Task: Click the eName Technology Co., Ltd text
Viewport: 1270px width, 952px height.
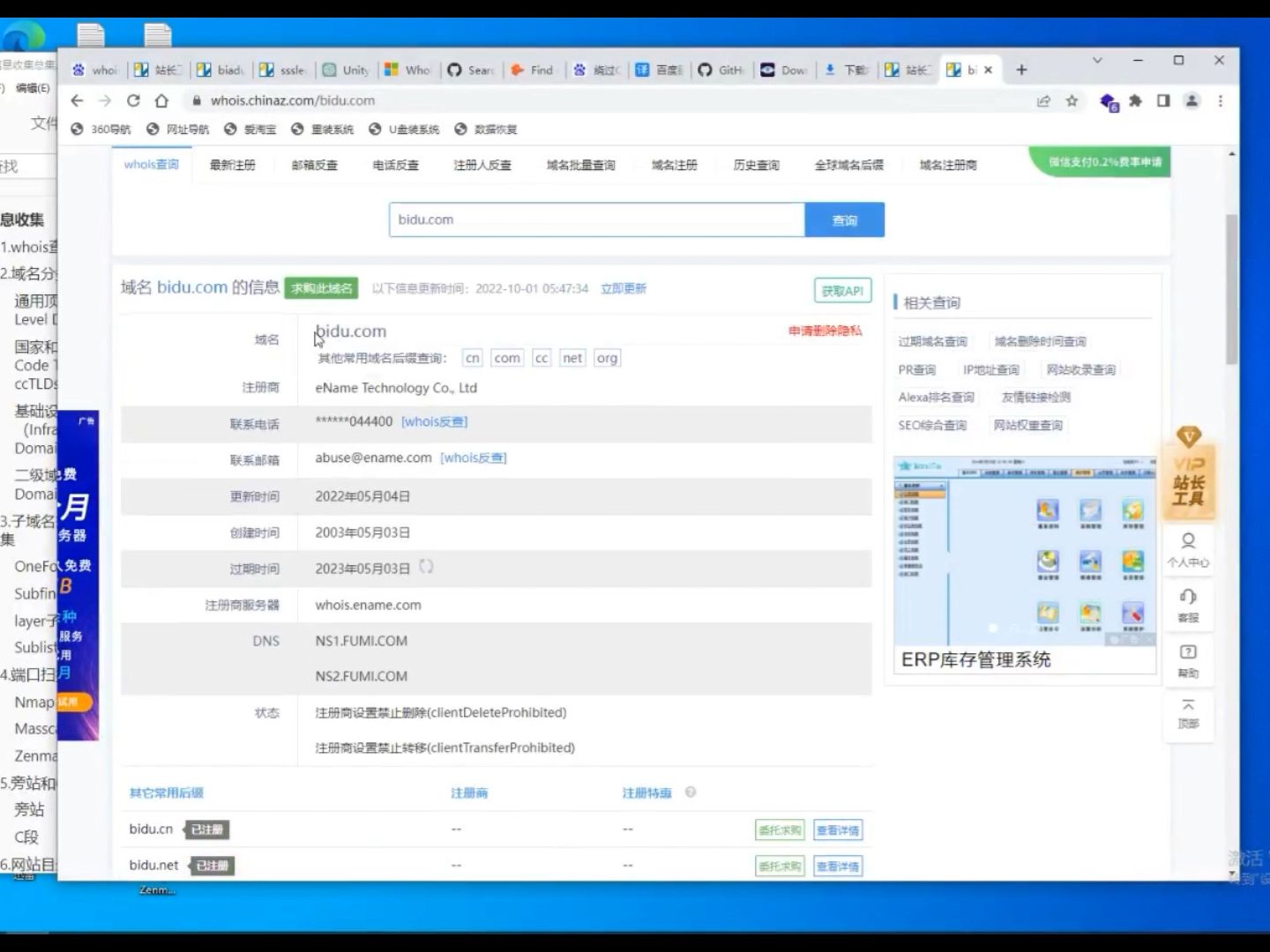Action: (396, 388)
